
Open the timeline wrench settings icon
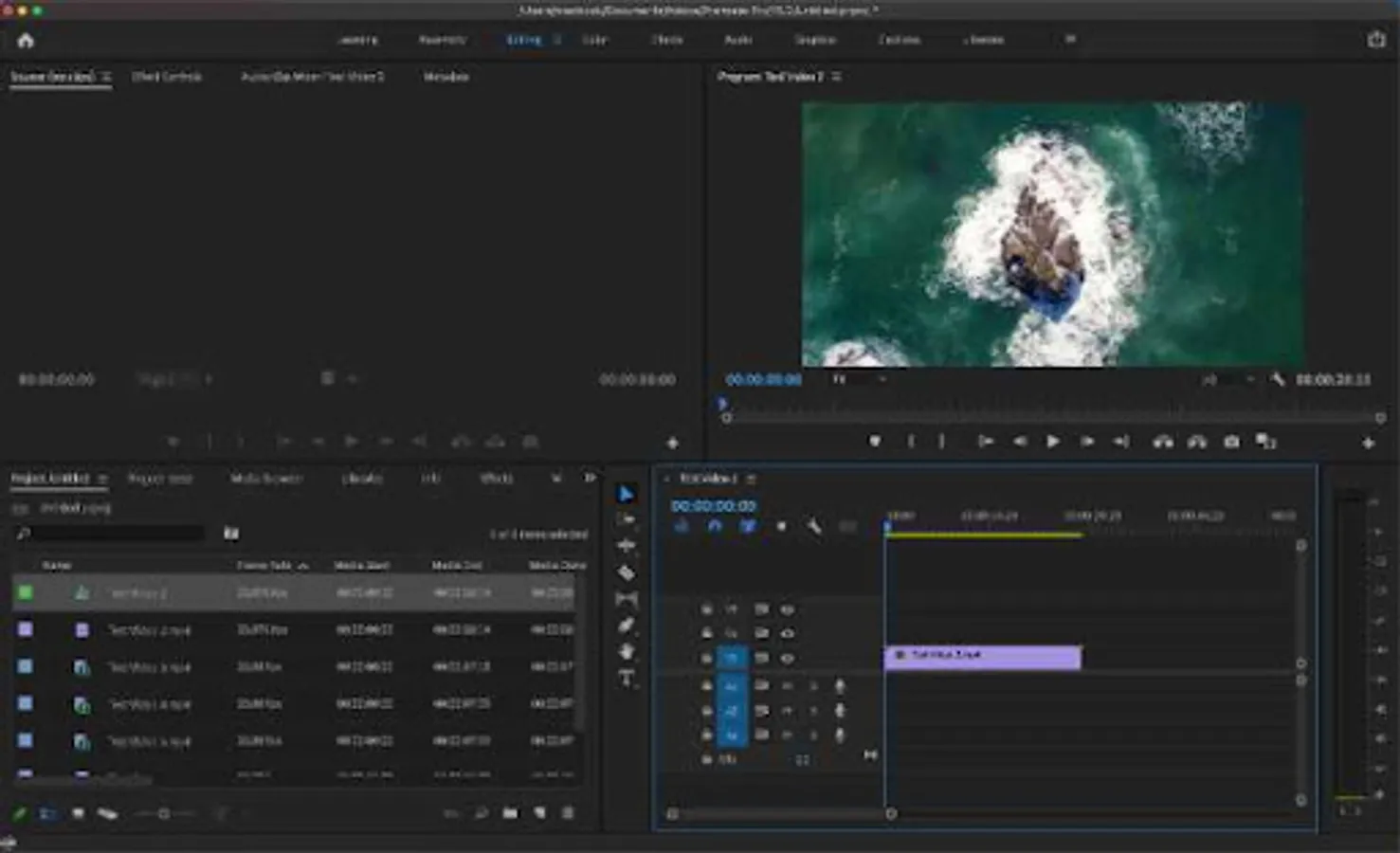[x=813, y=526]
